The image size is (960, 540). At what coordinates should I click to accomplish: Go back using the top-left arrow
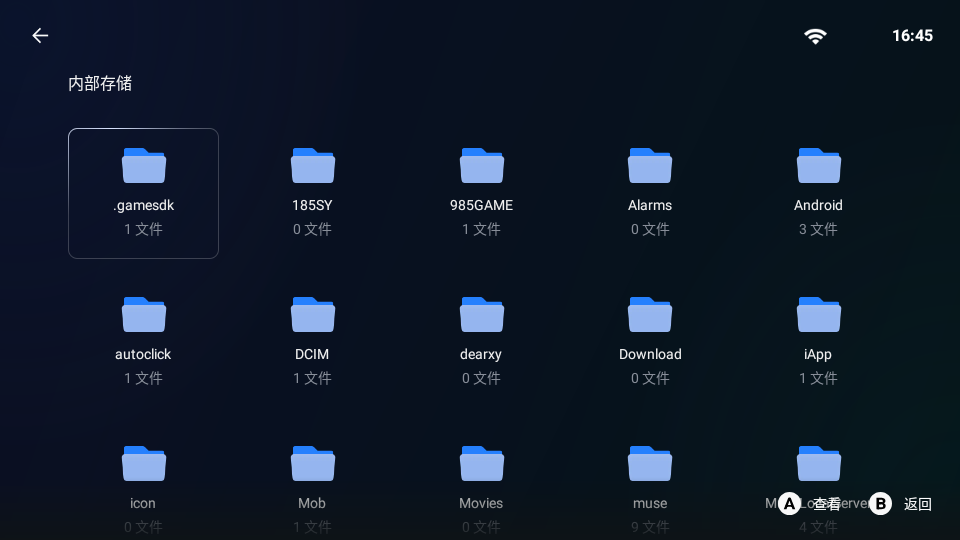point(40,36)
